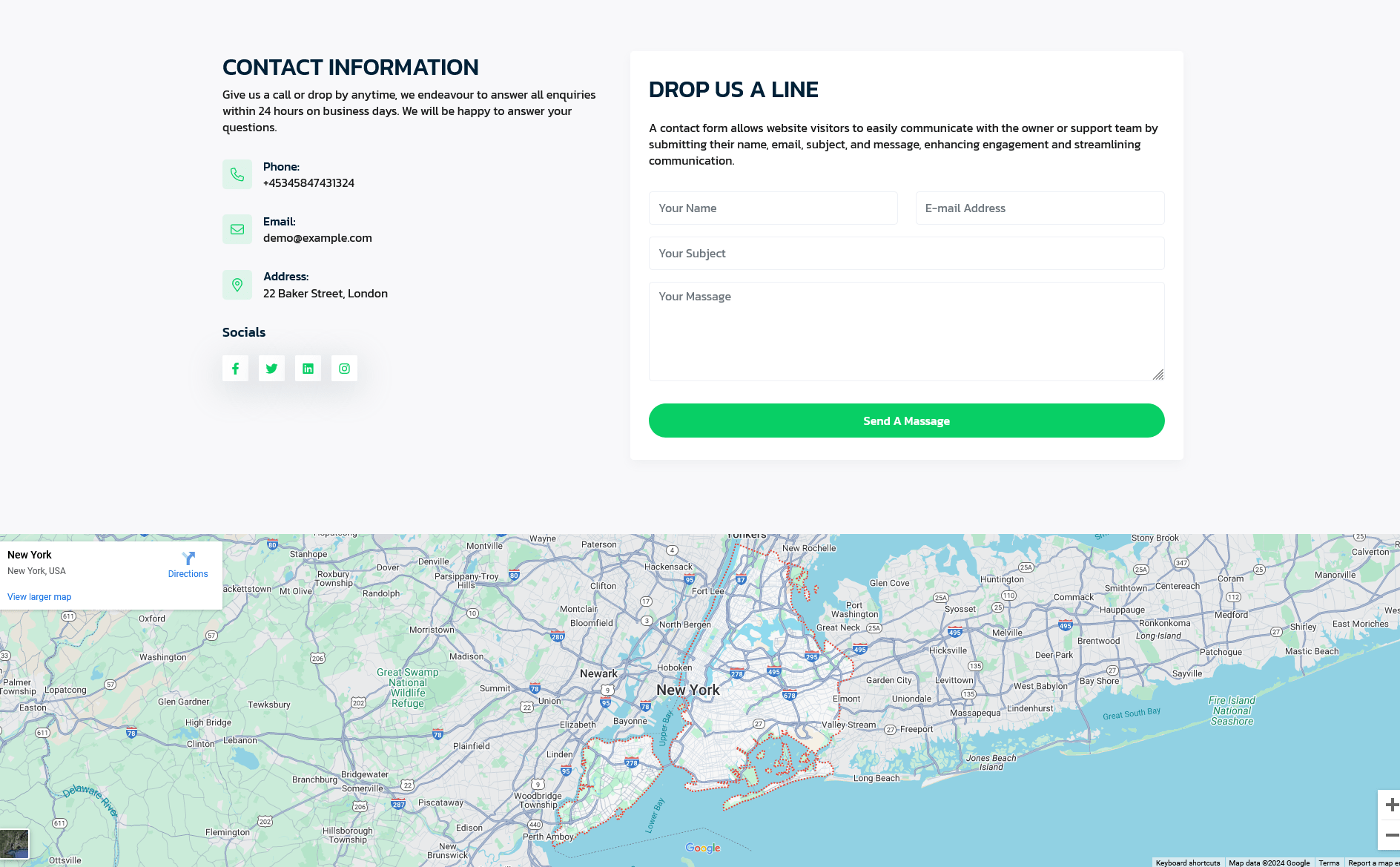
Task: Click Great Swamp National Wildlife Refuge label
Action: pyautogui.click(x=408, y=688)
